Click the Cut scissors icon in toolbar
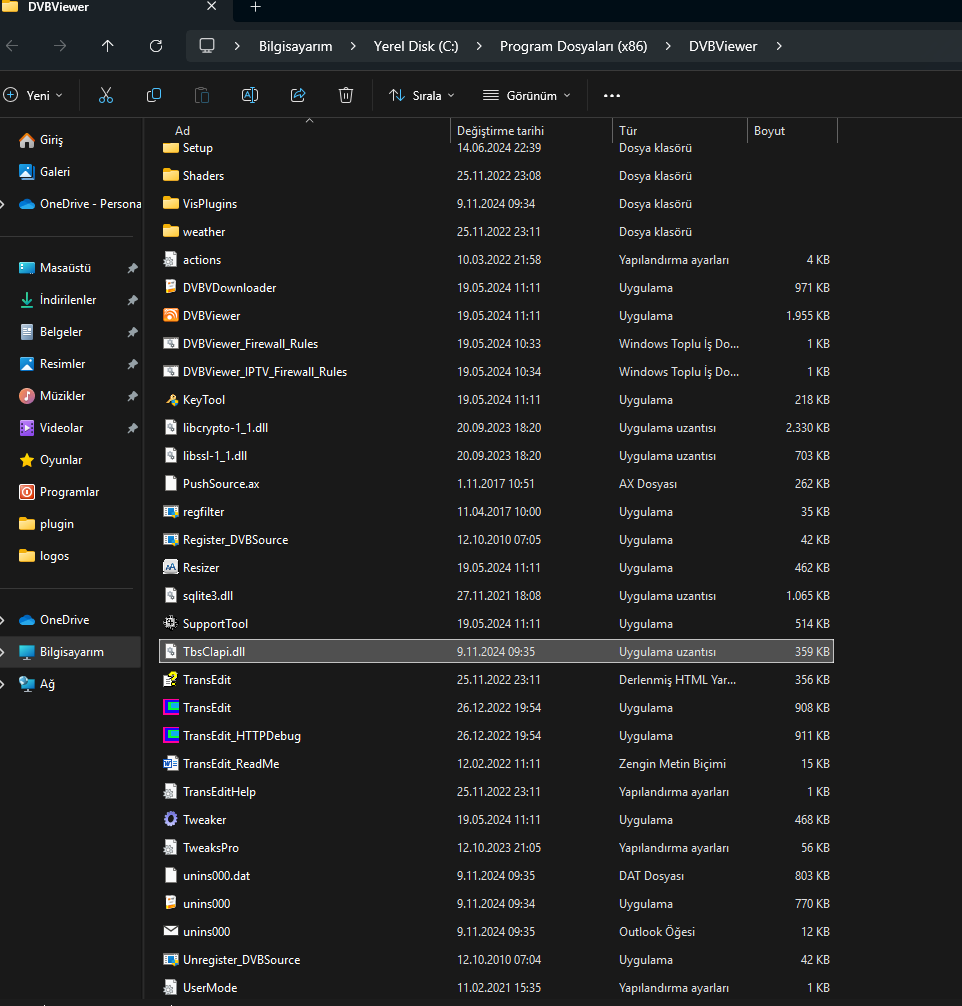 [106, 95]
